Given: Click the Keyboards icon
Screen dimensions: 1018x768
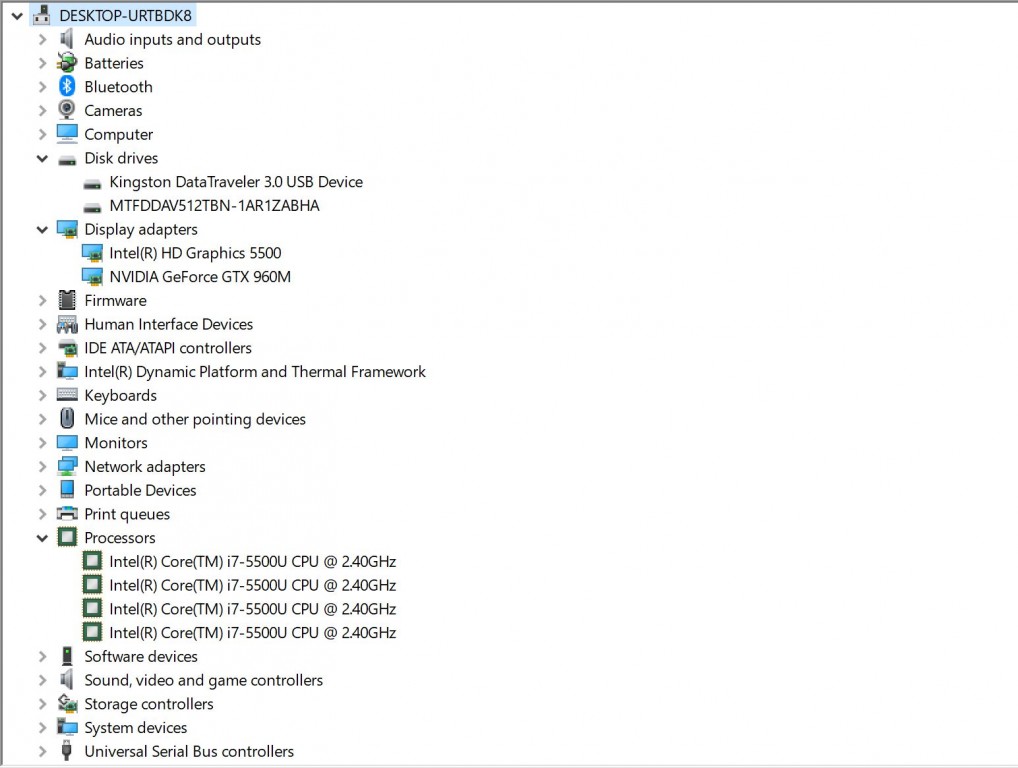Looking at the screenshot, I should pos(68,394).
